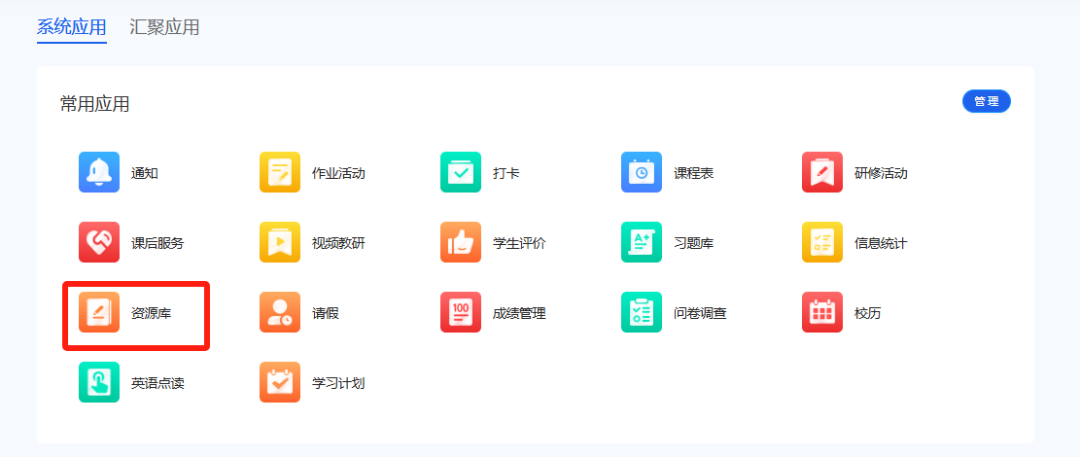Click the 成绩管理 text label
The image size is (1080, 457).
click(x=519, y=314)
